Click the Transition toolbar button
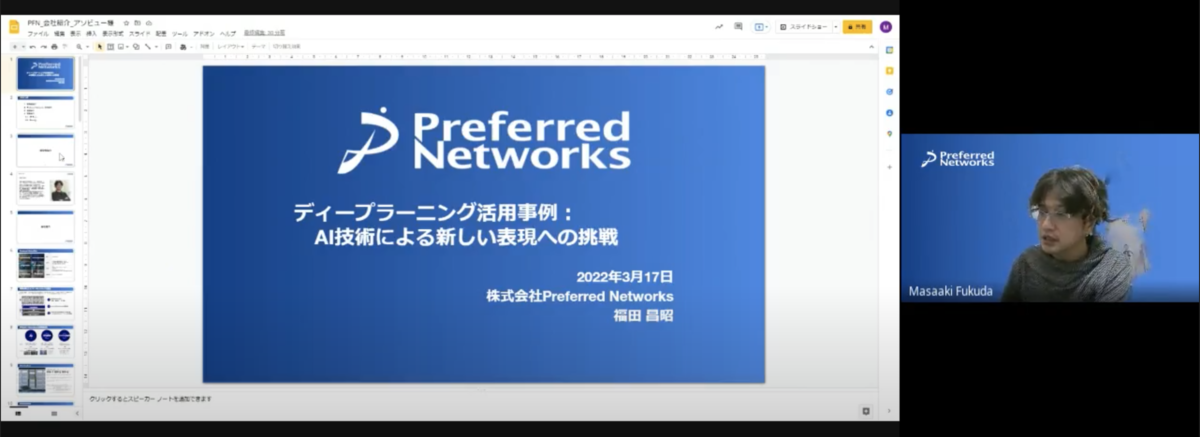Screen dimensions: 1200x437 point(286,46)
